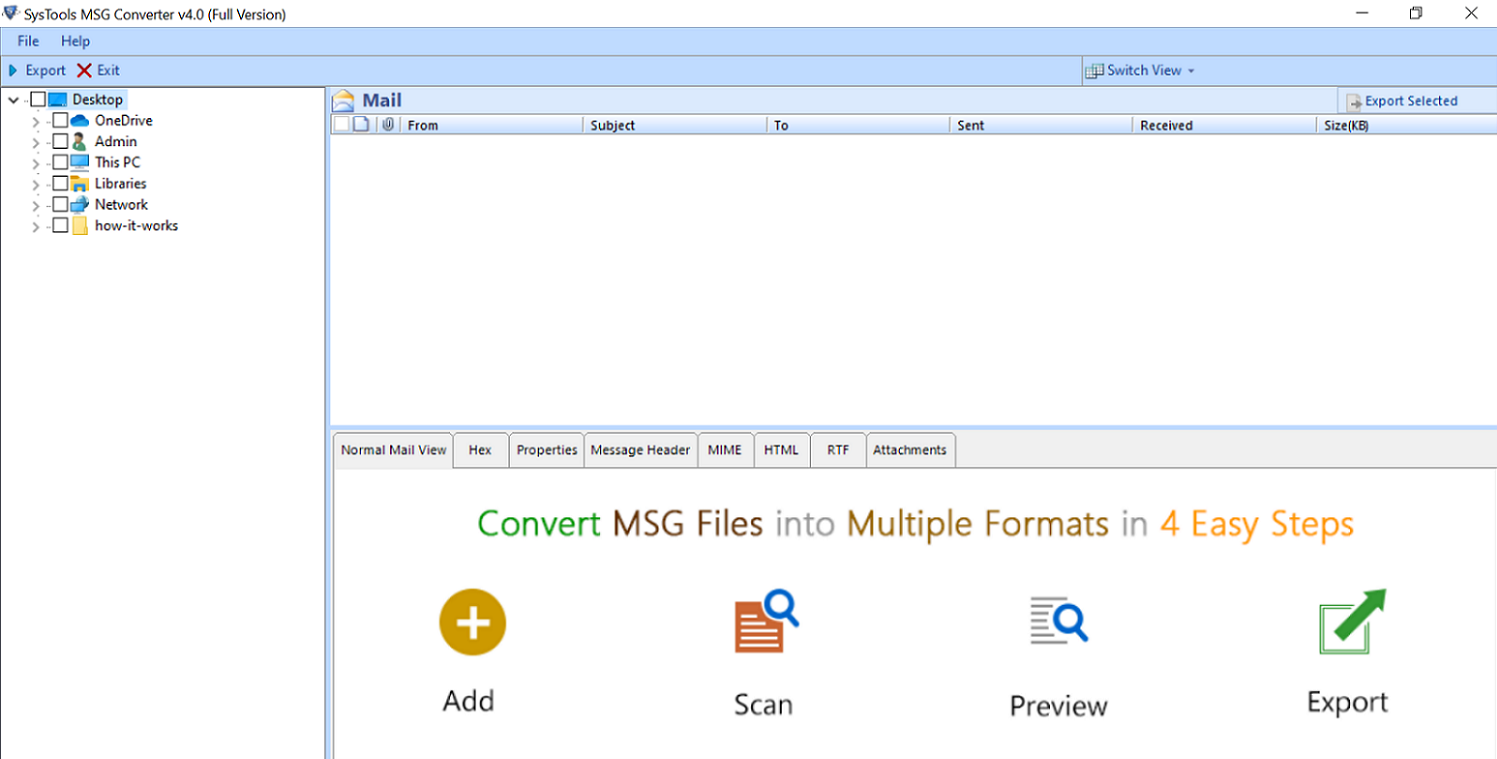Select the Network tree item
1497x759 pixels.
tap(121, 204)
